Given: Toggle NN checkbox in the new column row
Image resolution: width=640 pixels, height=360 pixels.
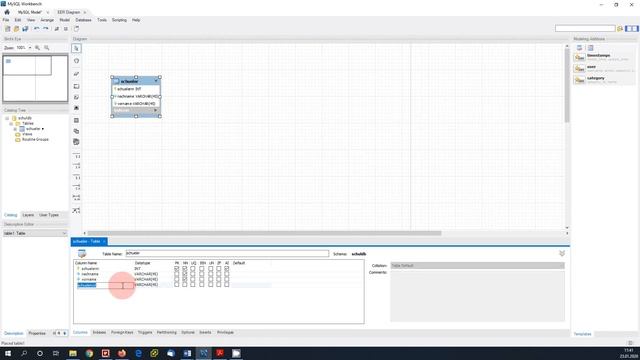Looking at the screenshot, I should 185,285.
